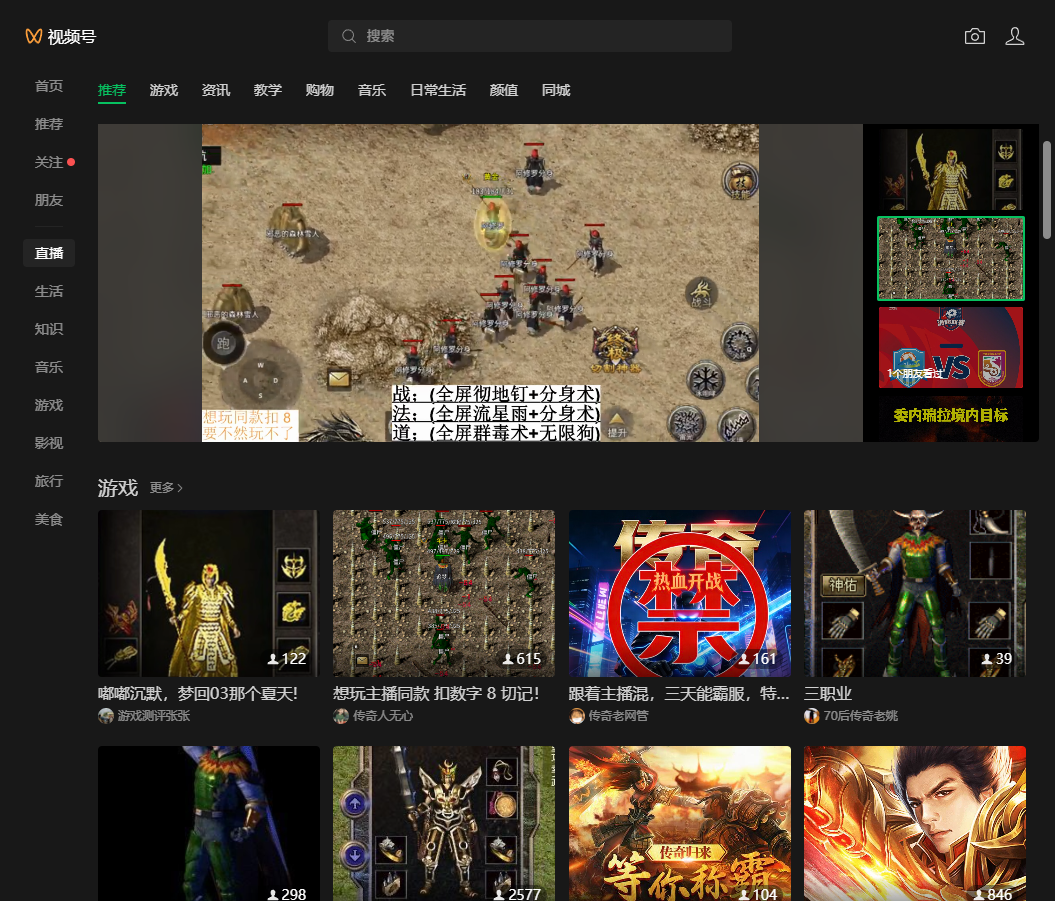Viewport: 1055px width, 901px height.
Task: Click the search magnifier icon
Action: 349,36
